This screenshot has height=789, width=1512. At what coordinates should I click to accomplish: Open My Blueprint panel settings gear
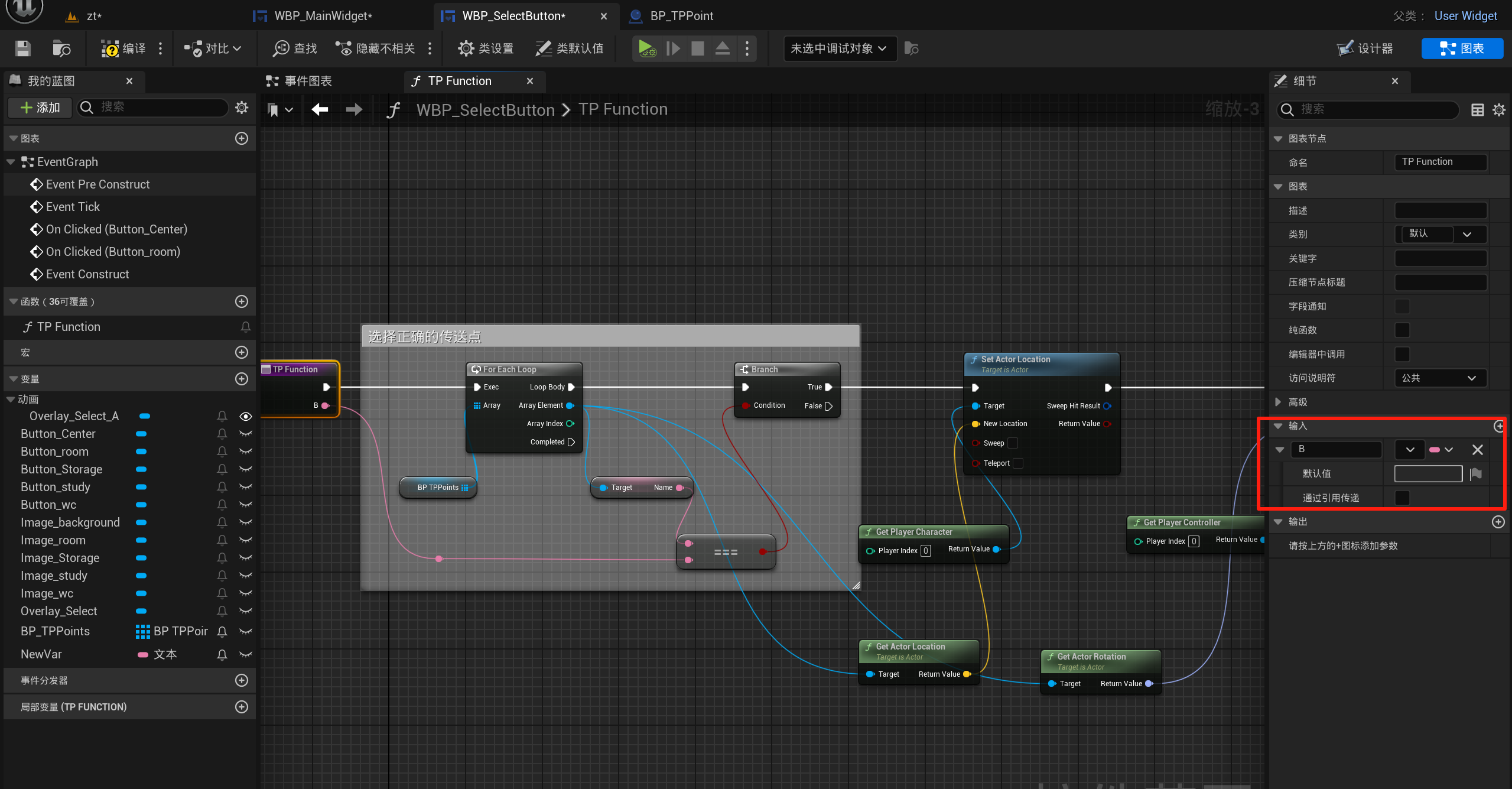(x=241, y=108)
